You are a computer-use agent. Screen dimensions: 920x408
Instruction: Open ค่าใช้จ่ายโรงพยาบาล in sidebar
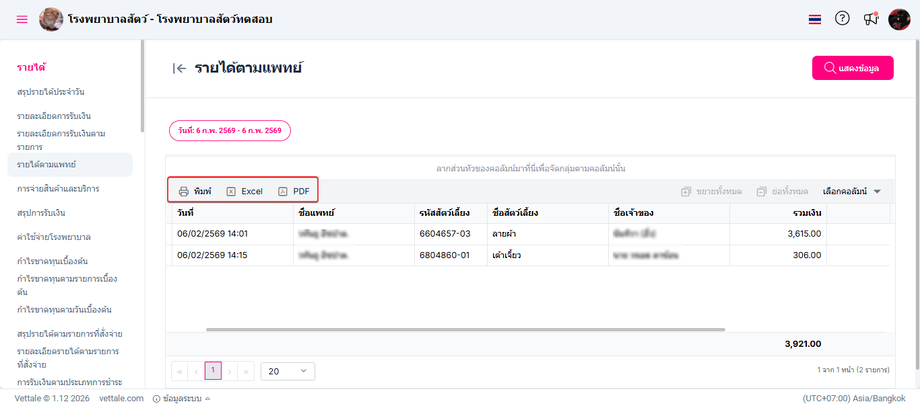(x=53, y=237)
